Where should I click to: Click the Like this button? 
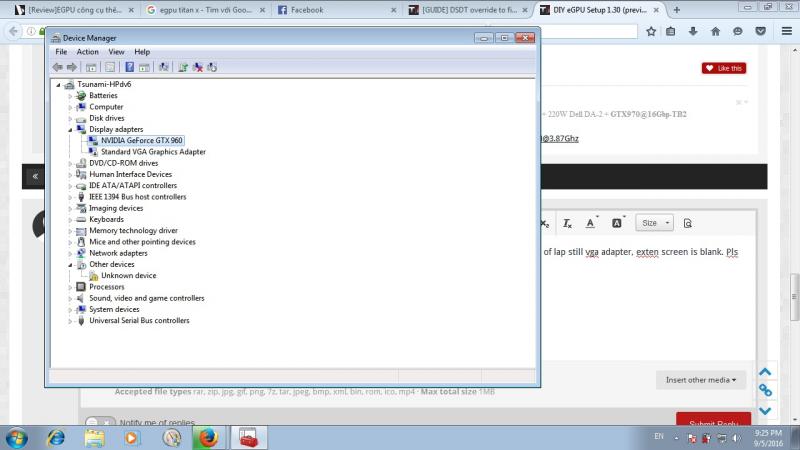[x=724, y=68]
